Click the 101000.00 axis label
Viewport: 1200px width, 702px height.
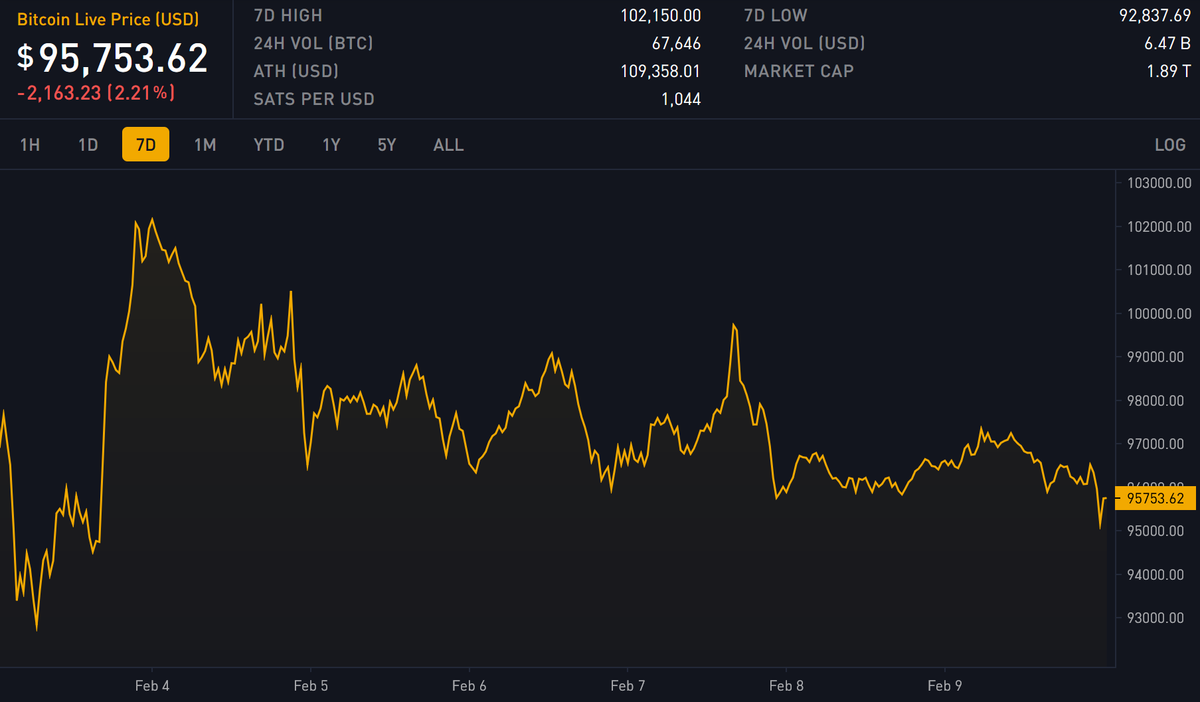1158,270
